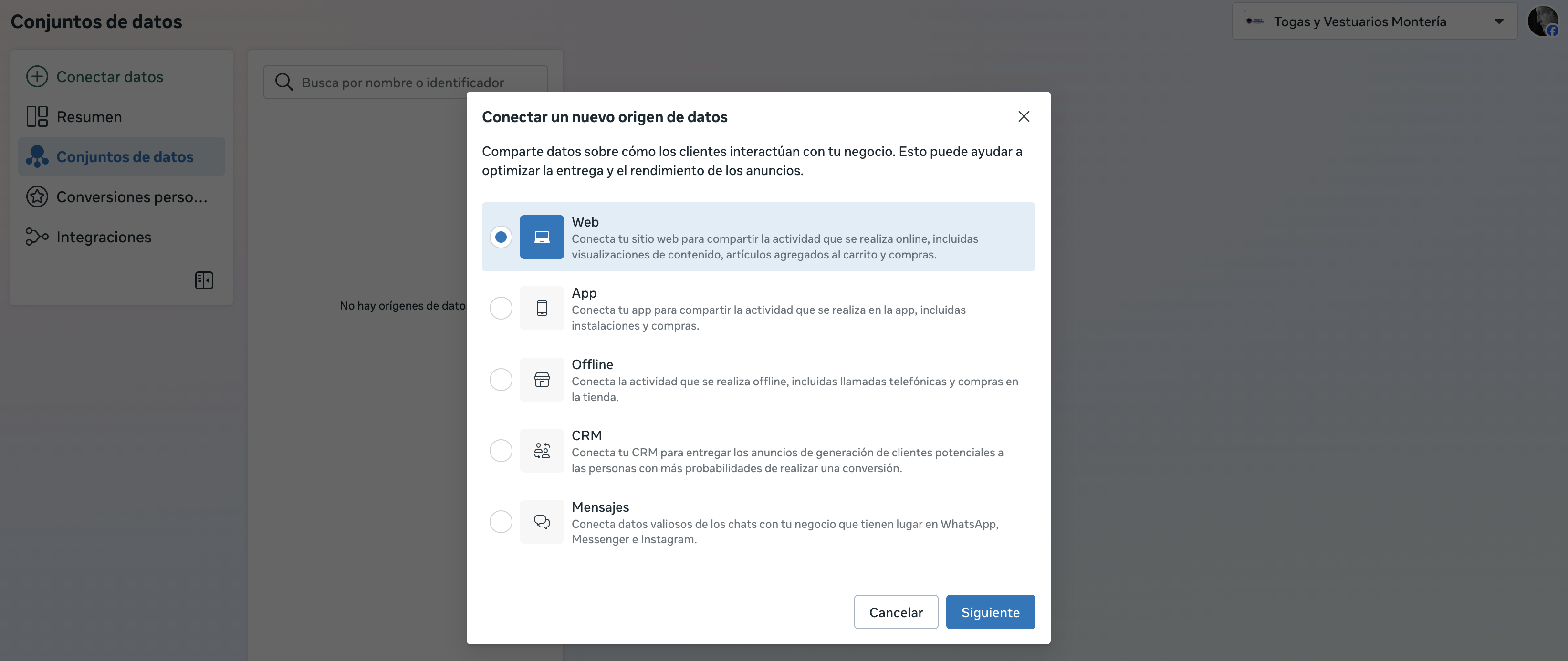Viewport: 1568px width, 661px height.
Task: Click the Conjuntos de datos page heading
Action: pos(96,21)
